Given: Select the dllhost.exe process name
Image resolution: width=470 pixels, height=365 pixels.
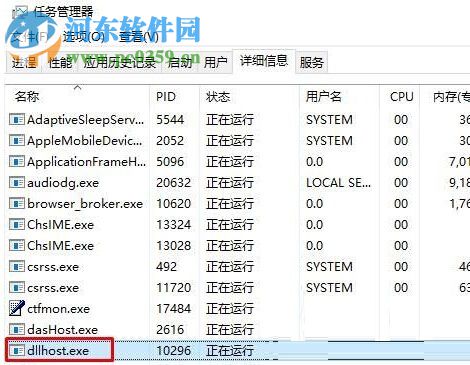Looking at the screenshot, I should [58, 351].
